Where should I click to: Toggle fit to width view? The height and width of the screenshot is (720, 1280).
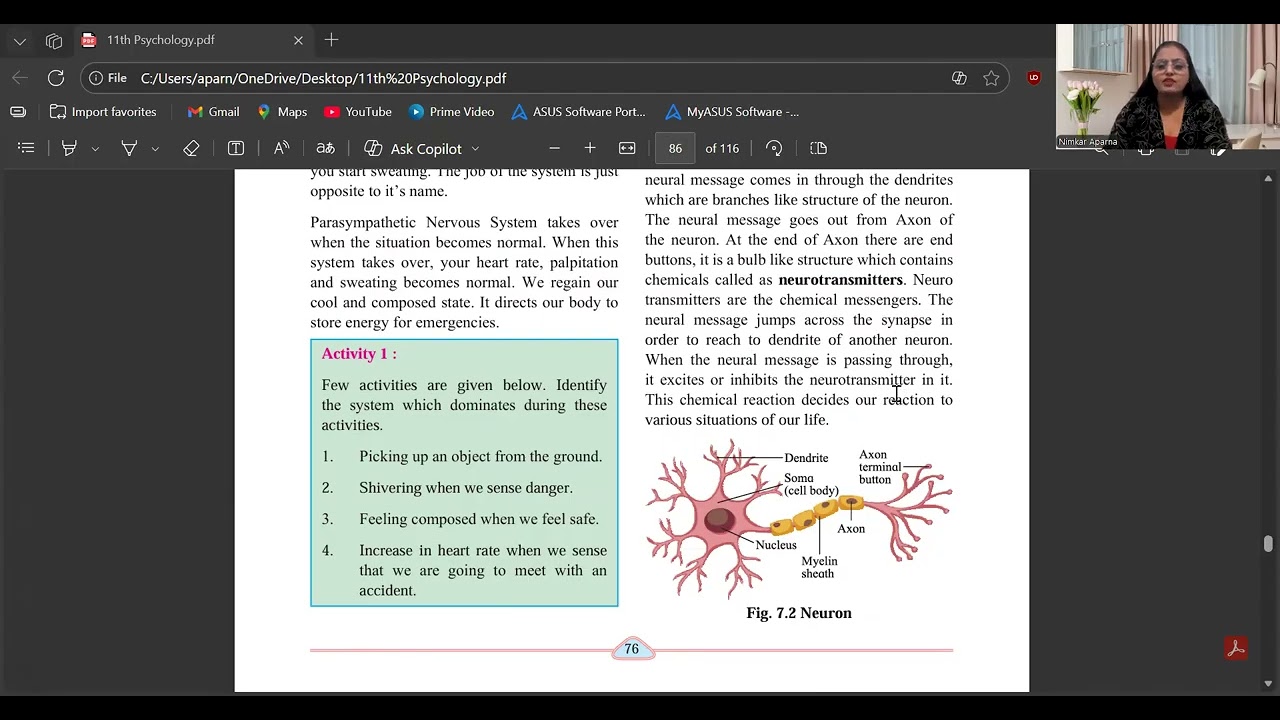(627, 148)
